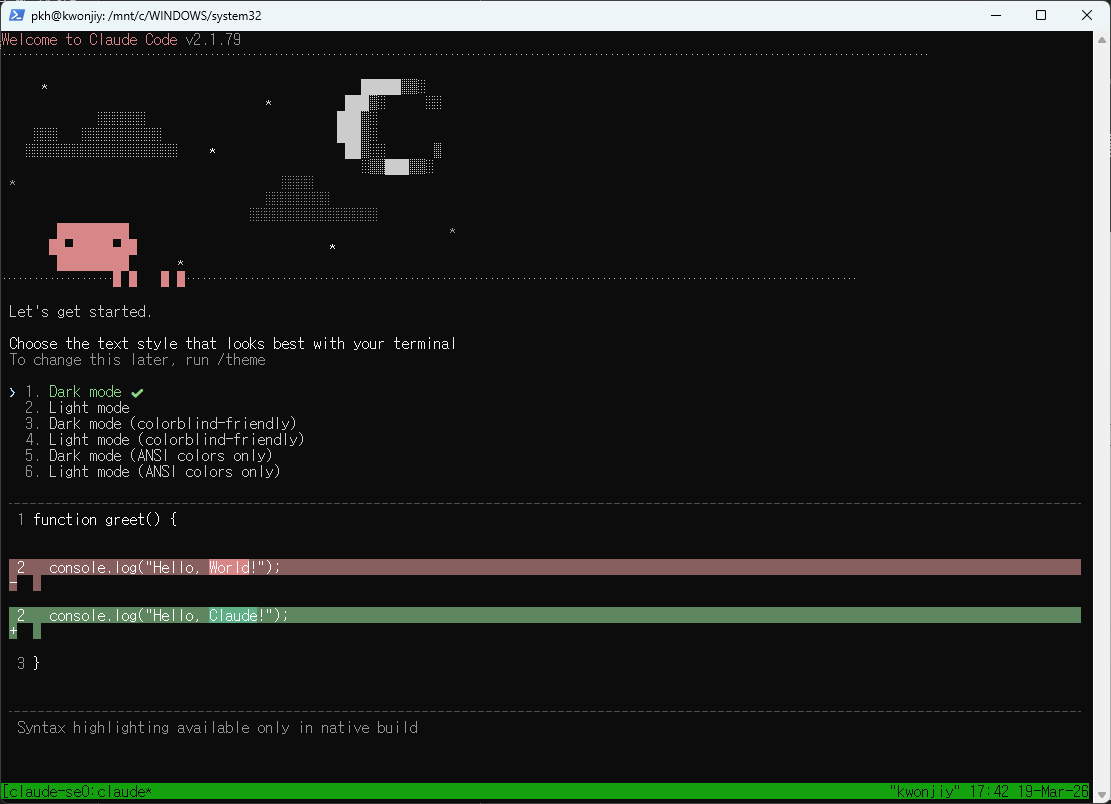Click 'Syntax highlighting available only in native build'
This screenshot has width=1111, height=804.
[x=218, y=727]
